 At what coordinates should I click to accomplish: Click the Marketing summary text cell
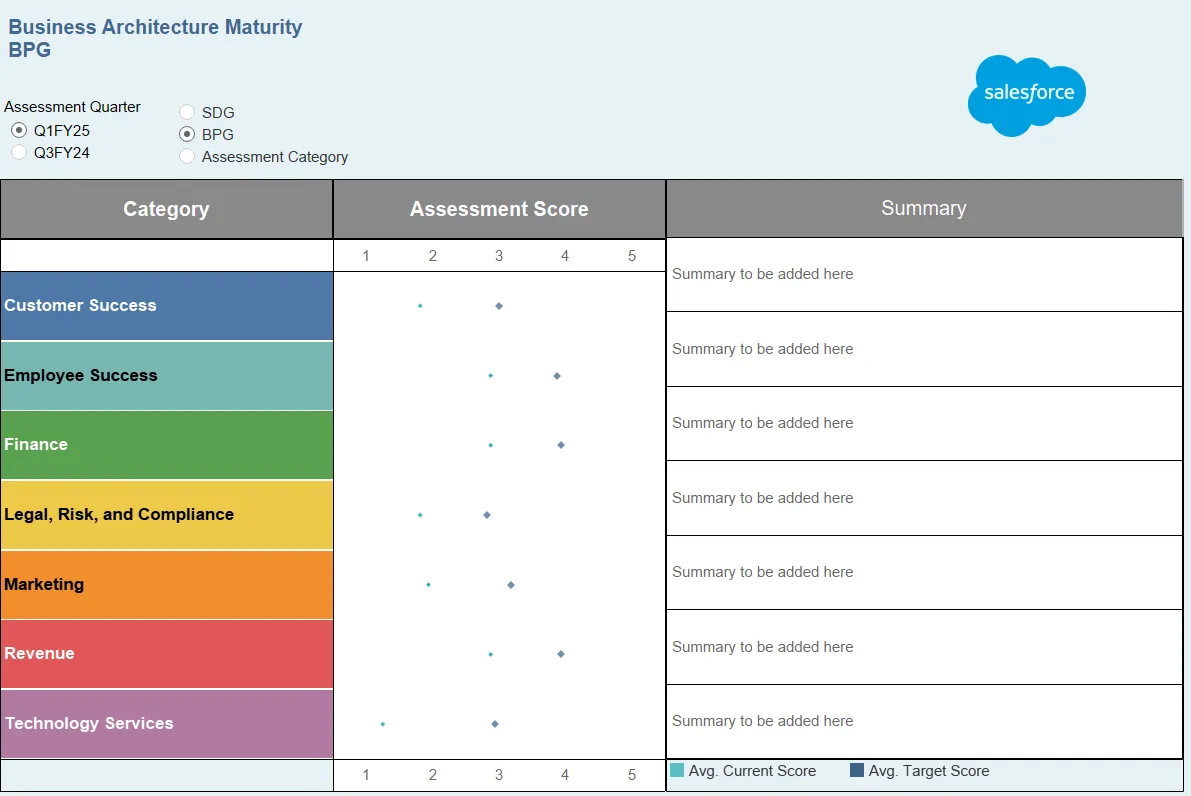click(x=924, y=573)
